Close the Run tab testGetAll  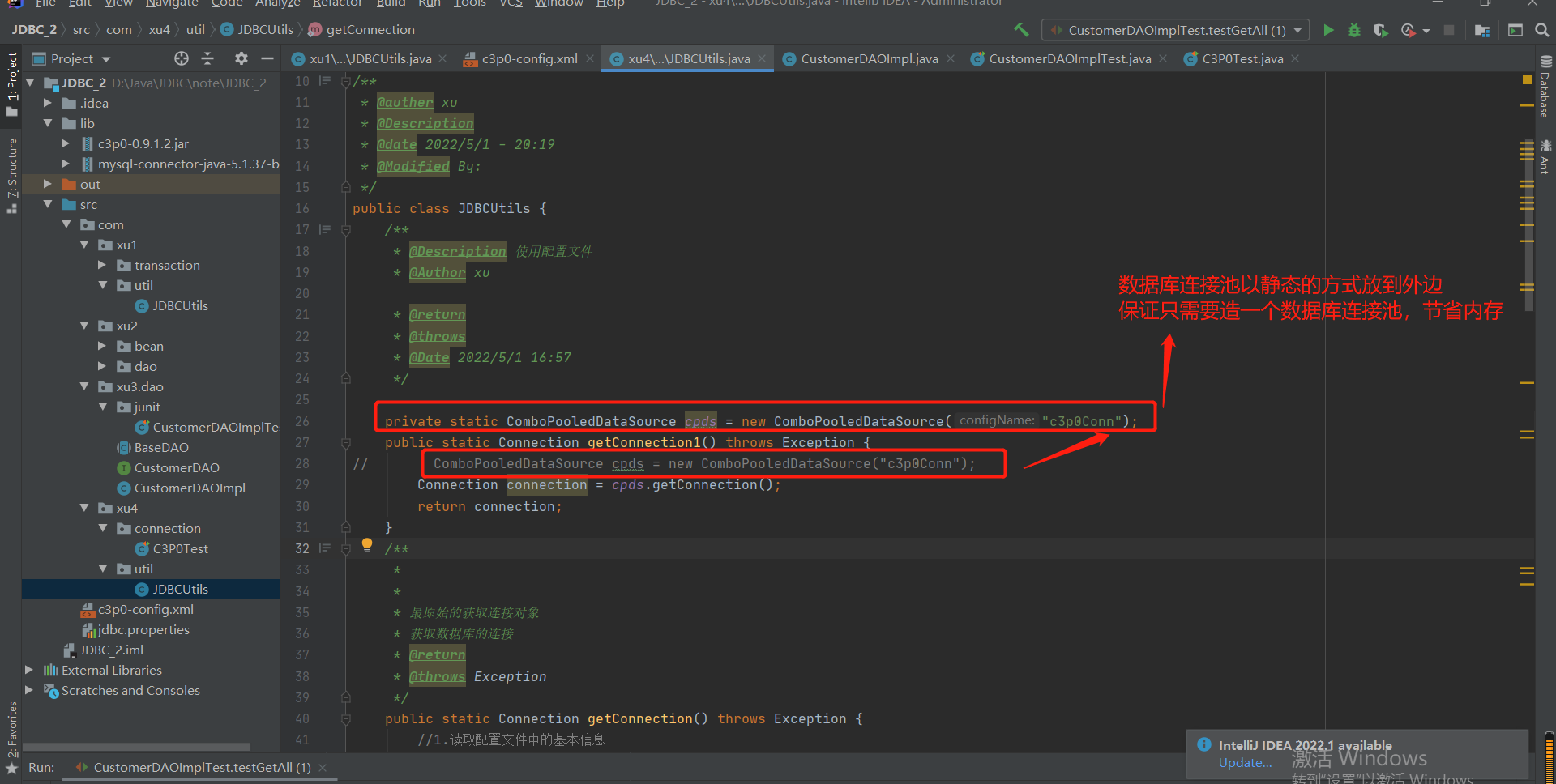click(x=323, y=767)
